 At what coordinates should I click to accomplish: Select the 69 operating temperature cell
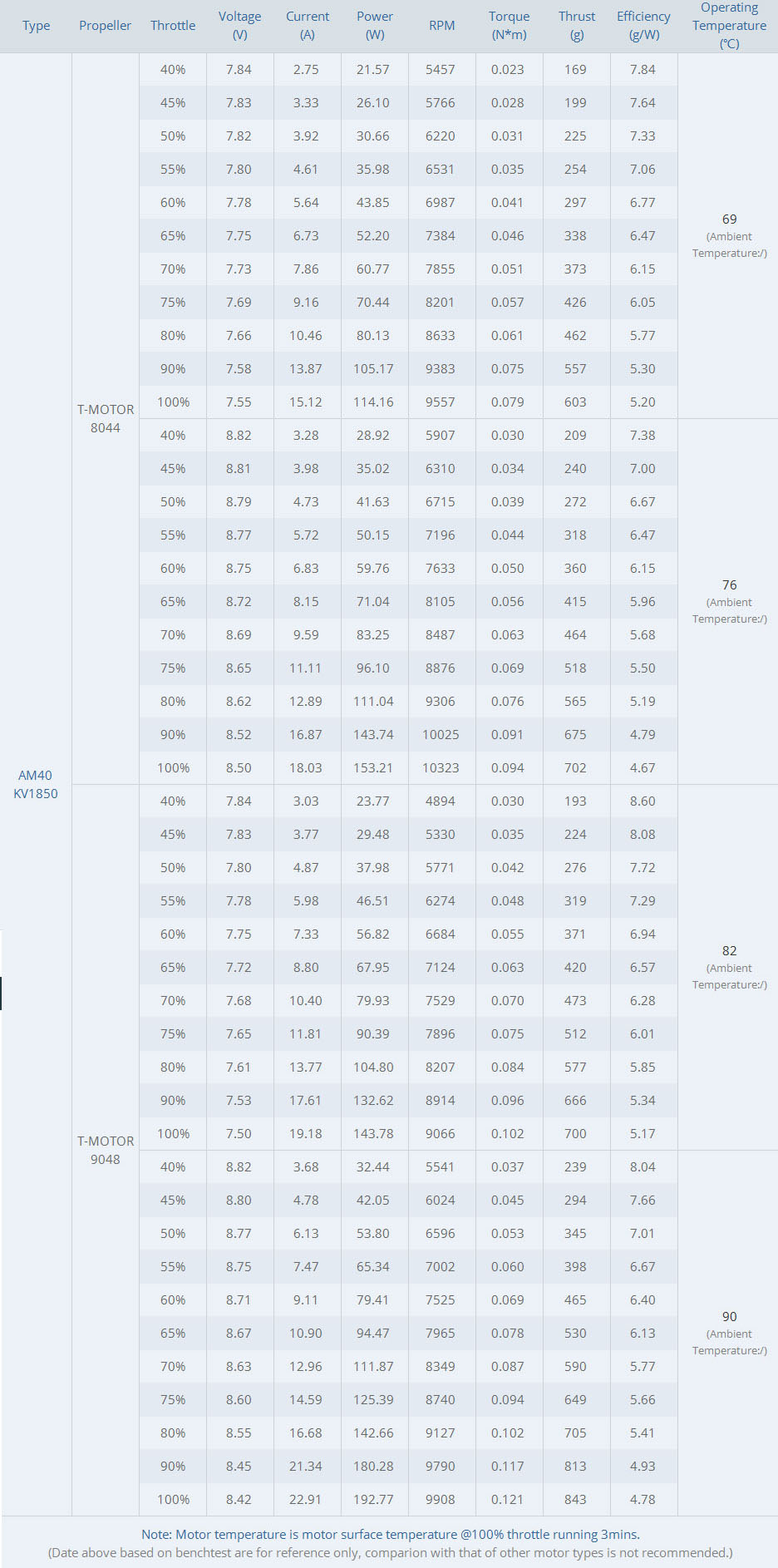click(729, 219)
